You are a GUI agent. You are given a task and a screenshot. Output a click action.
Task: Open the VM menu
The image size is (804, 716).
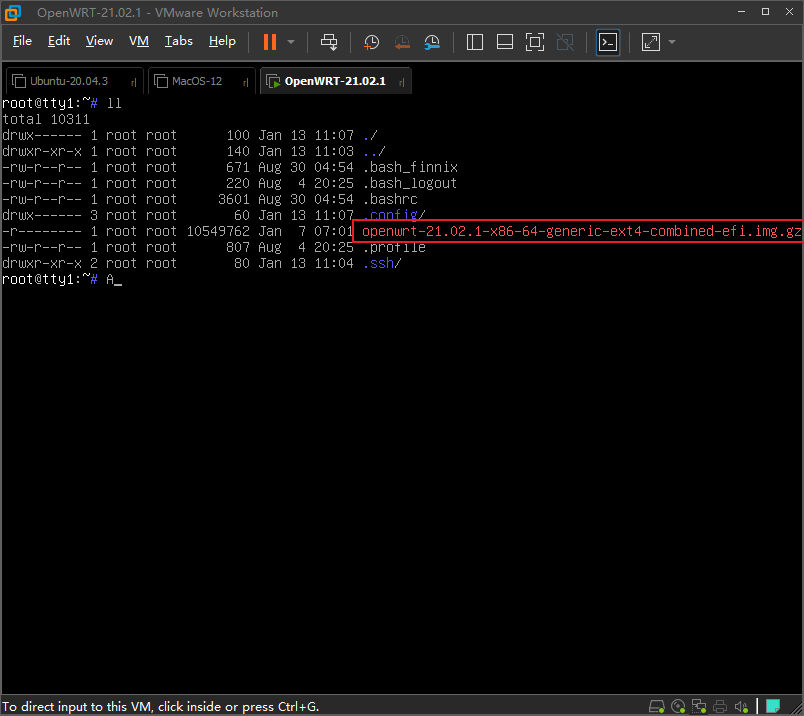click(x=138, y=41)
